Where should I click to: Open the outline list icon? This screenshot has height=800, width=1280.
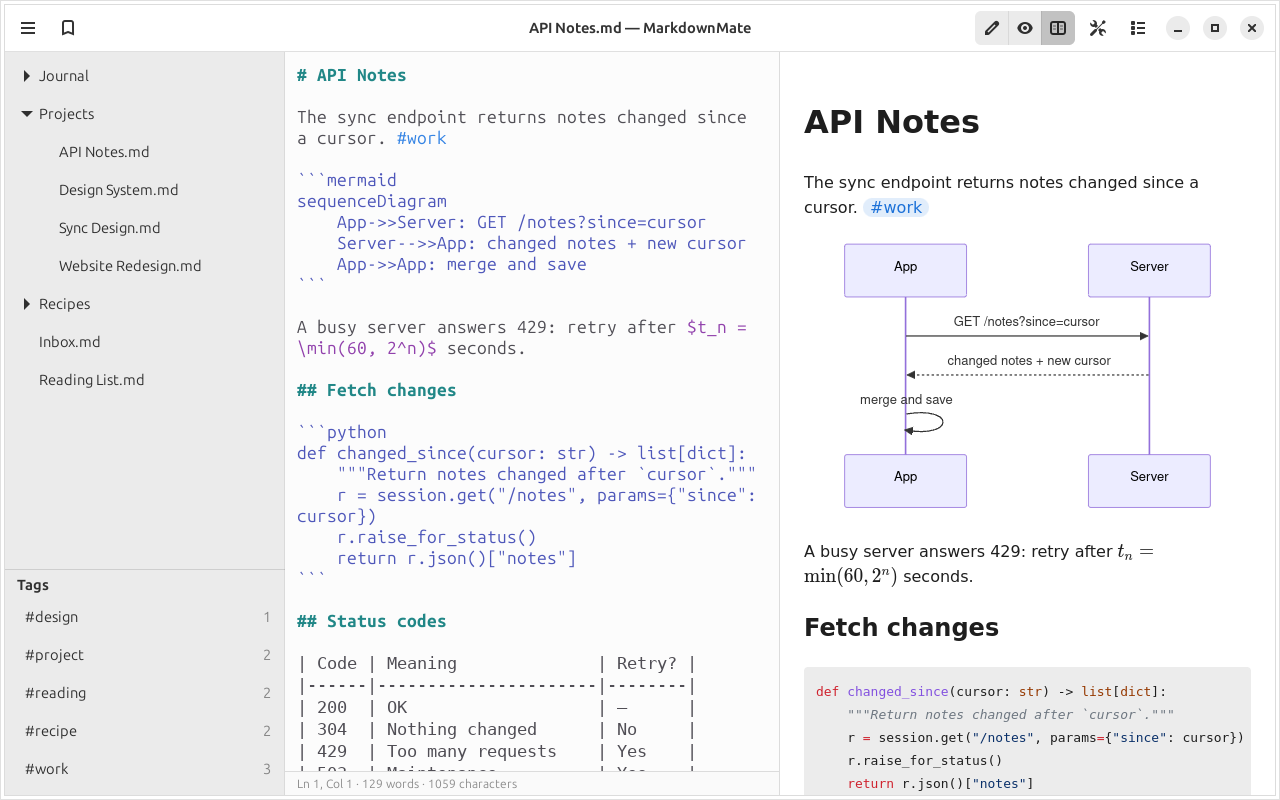[1138, 28]
